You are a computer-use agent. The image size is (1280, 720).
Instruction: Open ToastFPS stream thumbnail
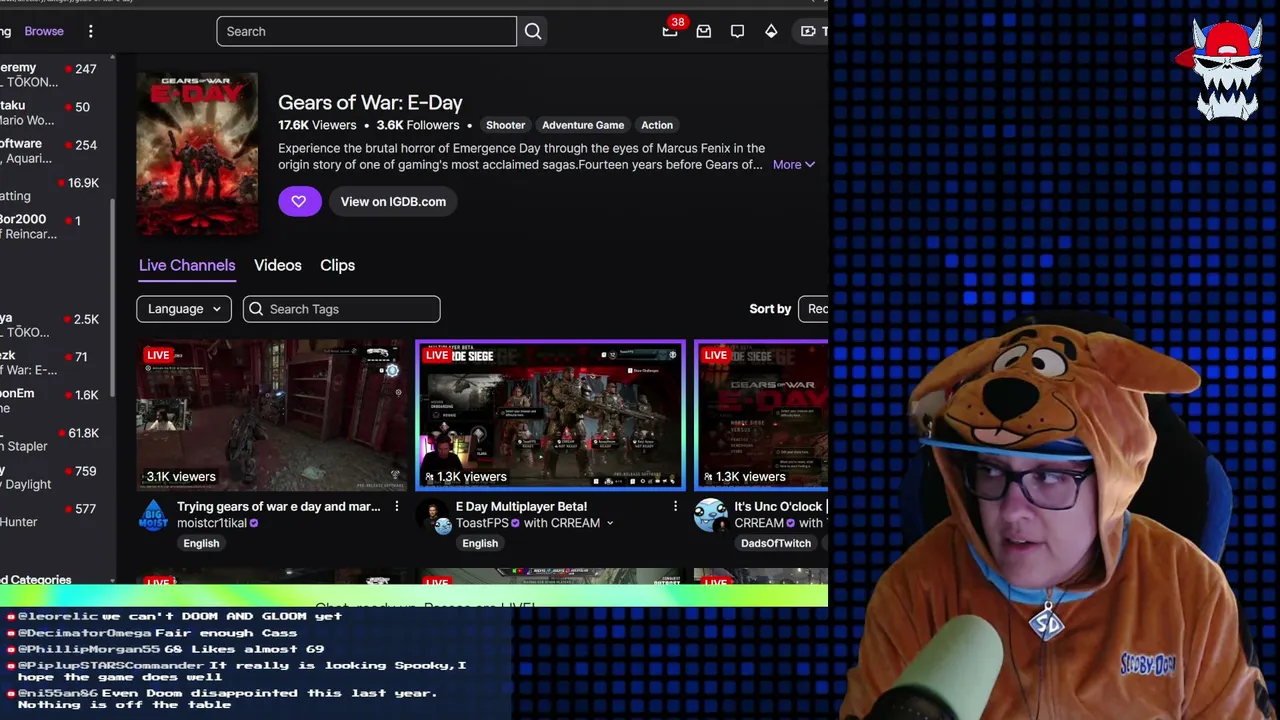click(x=550, y=415)
